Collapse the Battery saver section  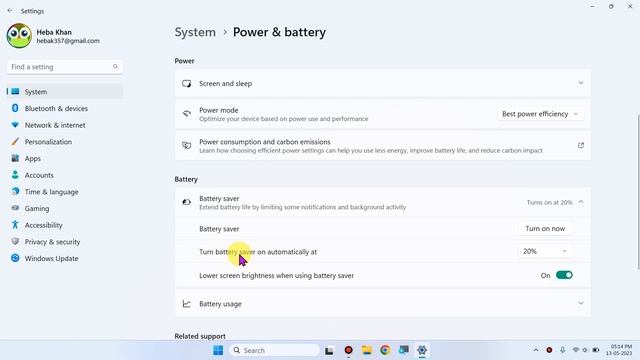[581, 202]
